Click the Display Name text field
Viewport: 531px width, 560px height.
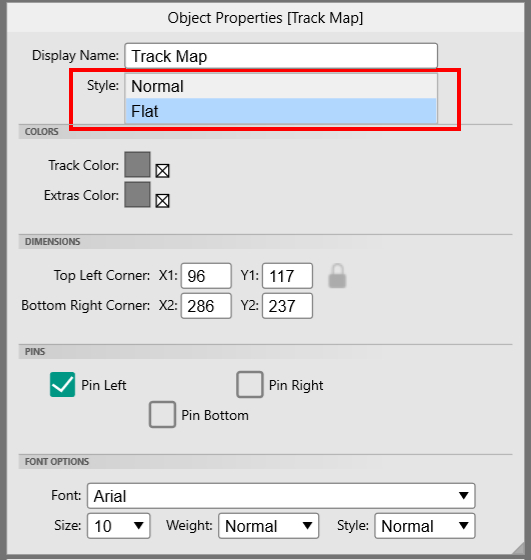(x=281, y=56)
